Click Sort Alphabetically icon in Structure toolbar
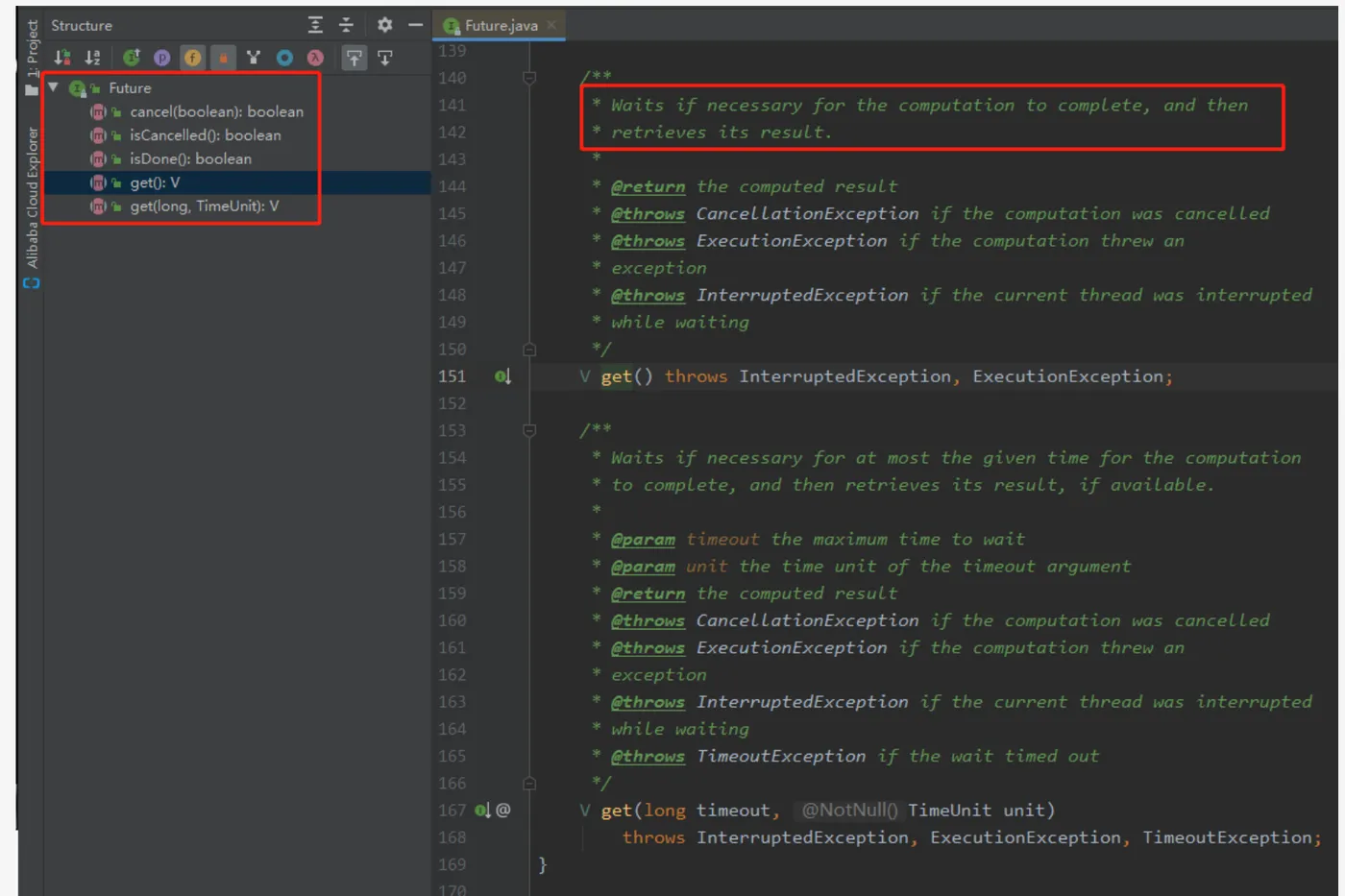Screen dimensions: 1345x896 (x=92, y=58)
